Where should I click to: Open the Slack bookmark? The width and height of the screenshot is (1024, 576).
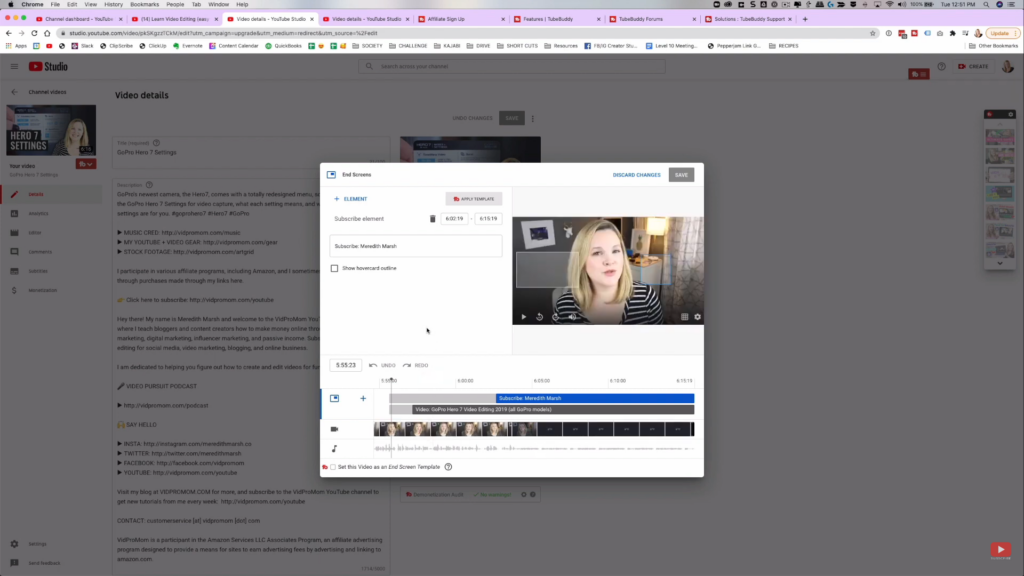point(82,46)
